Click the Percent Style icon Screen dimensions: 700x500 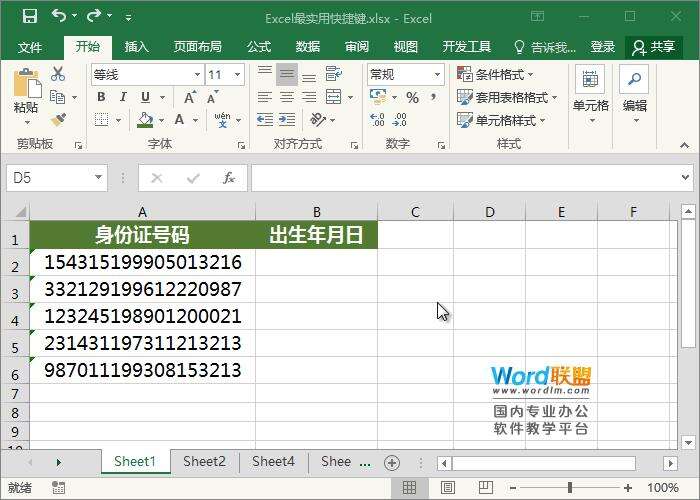click(x=413, y=98)
